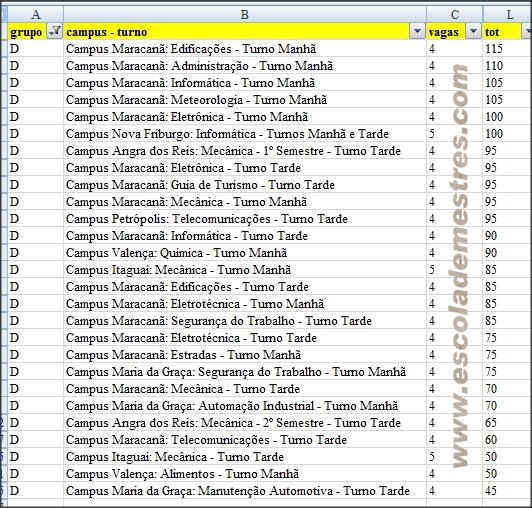Click tot value 50 in Valença Alimentos row
The height and width of the screenshot is (508, 532).
(x=491, y=474)
